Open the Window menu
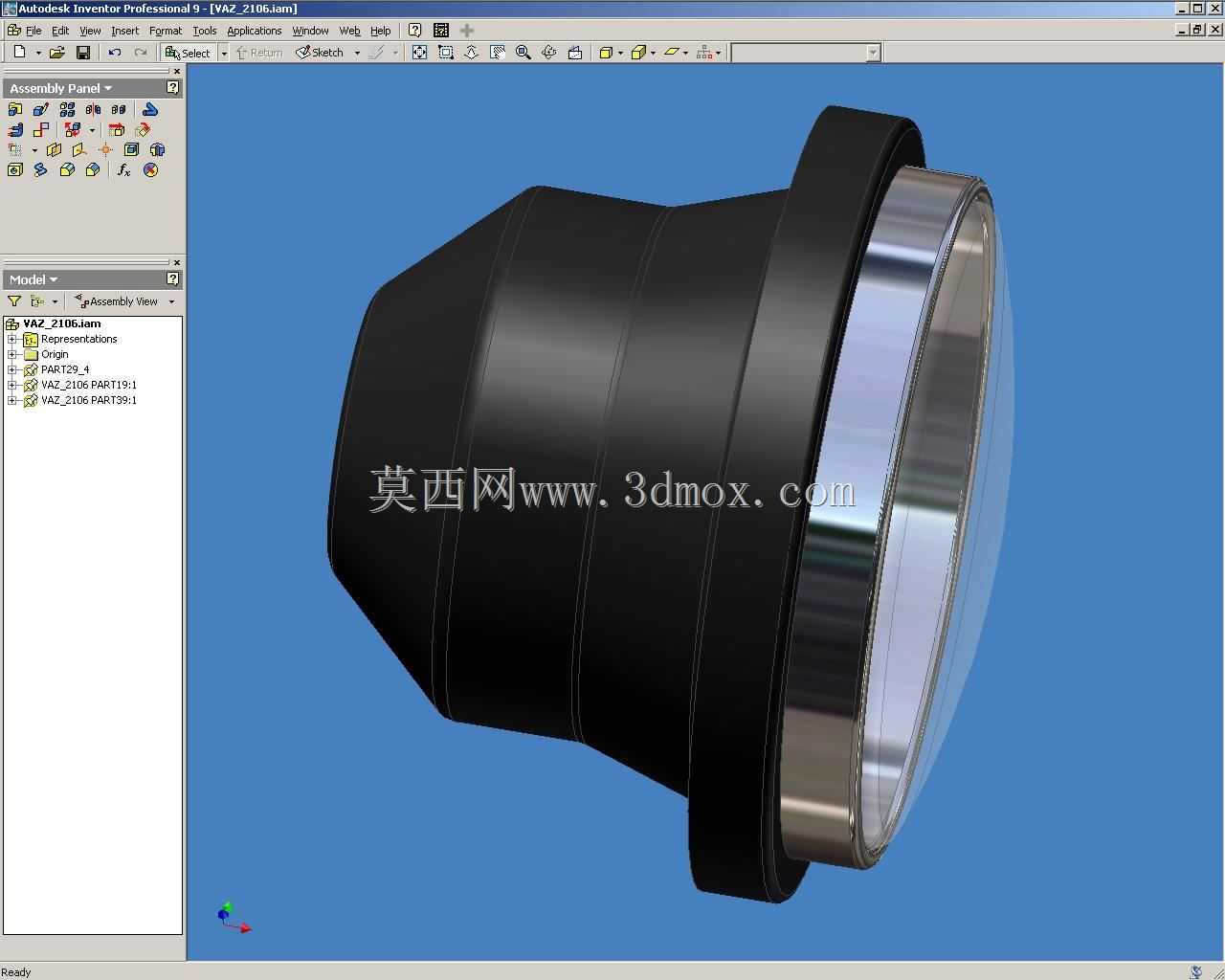This screenshot has height=980, width=1225. click(x=311, y=31)
